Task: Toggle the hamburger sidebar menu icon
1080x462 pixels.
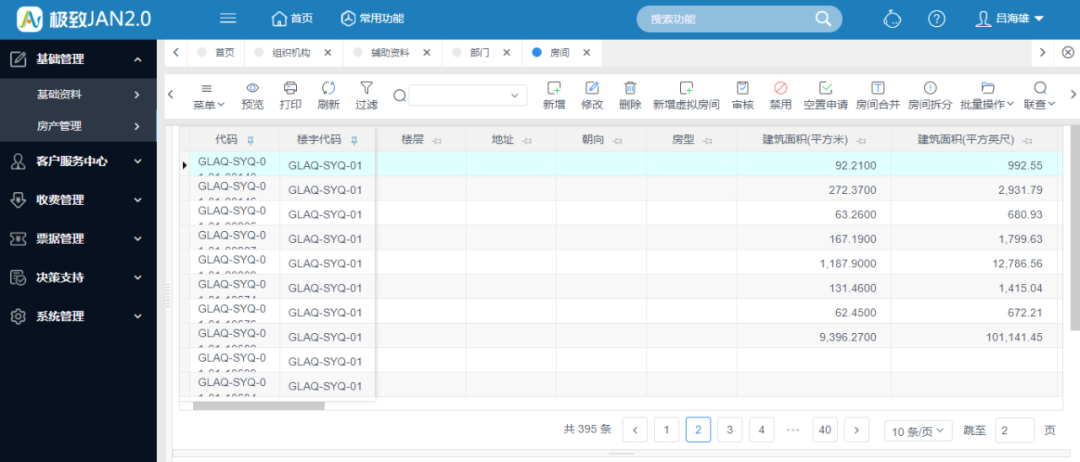Action: [228, 19]
